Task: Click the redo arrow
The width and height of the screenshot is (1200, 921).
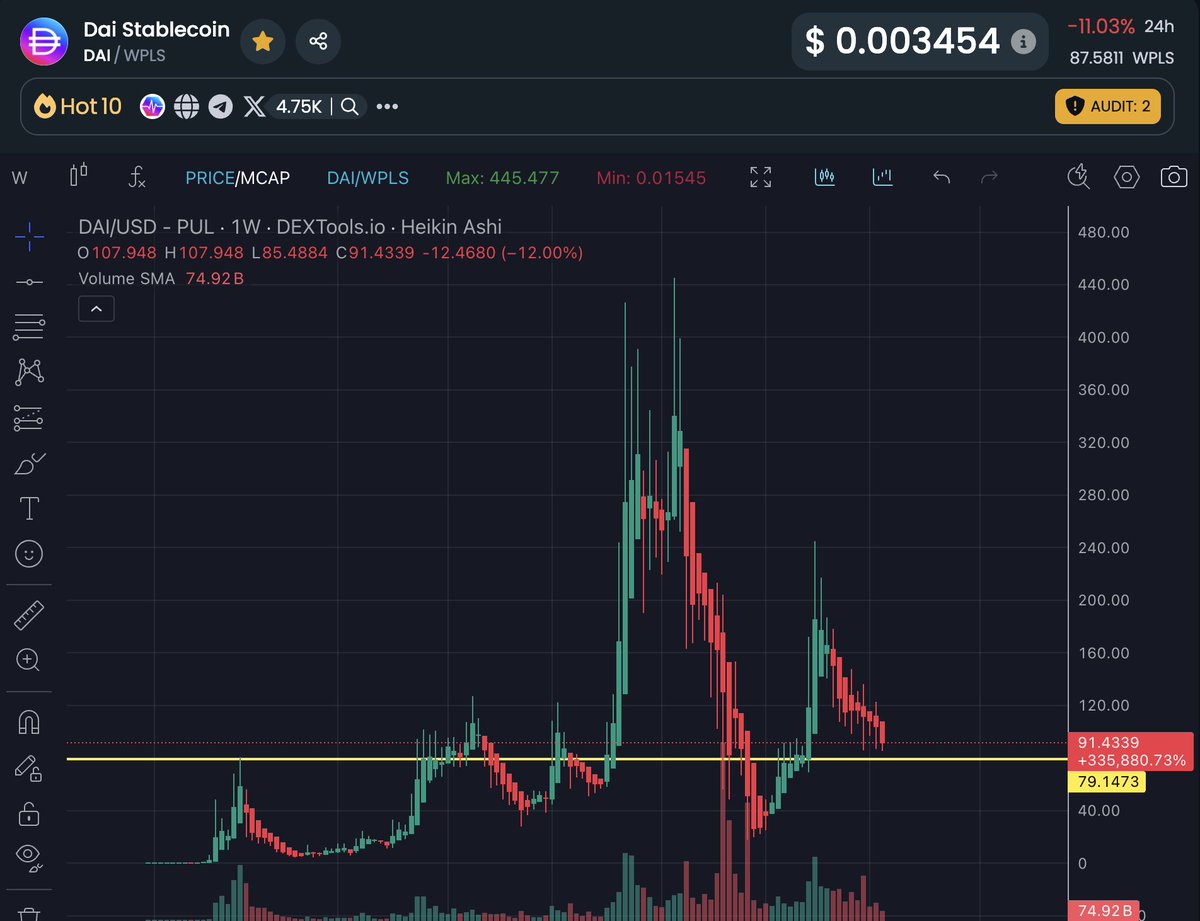Action: (x=990, y=177)
